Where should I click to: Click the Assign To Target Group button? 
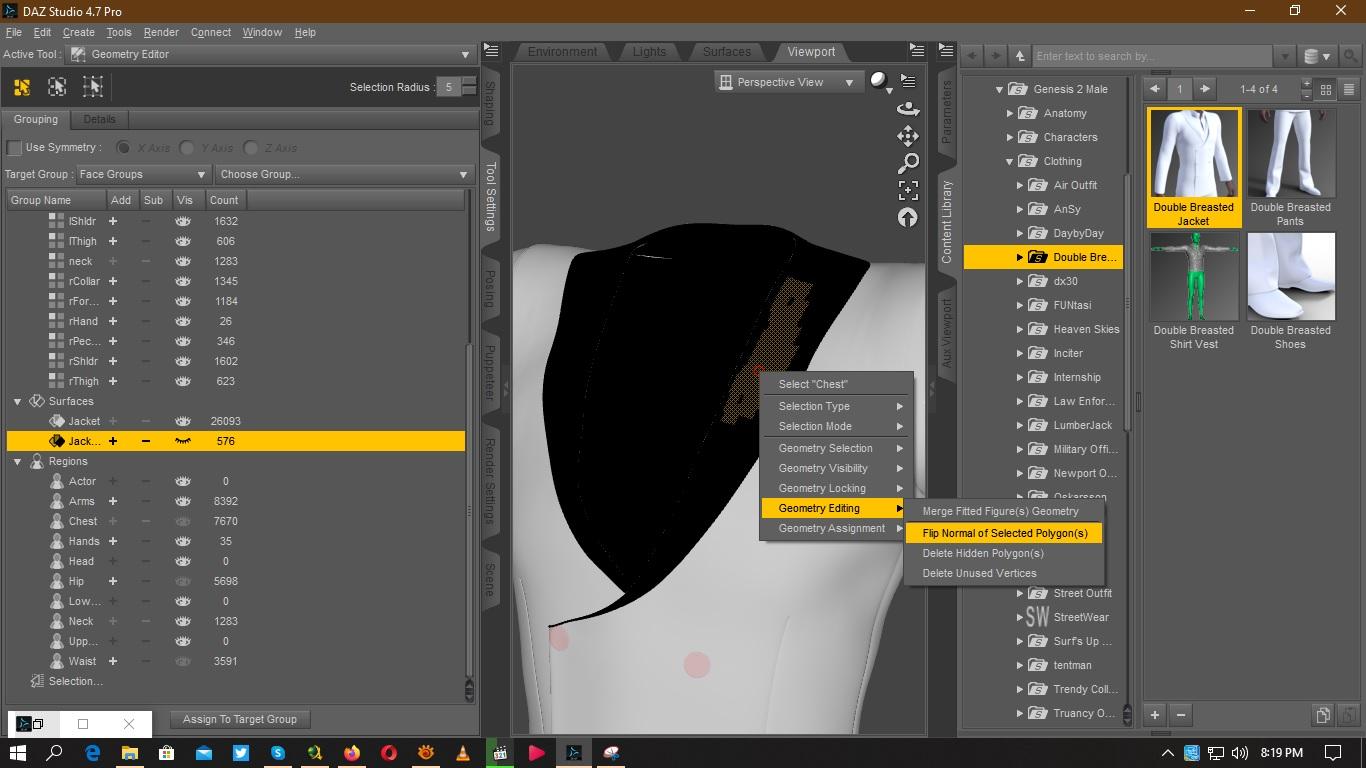point(240,719)
